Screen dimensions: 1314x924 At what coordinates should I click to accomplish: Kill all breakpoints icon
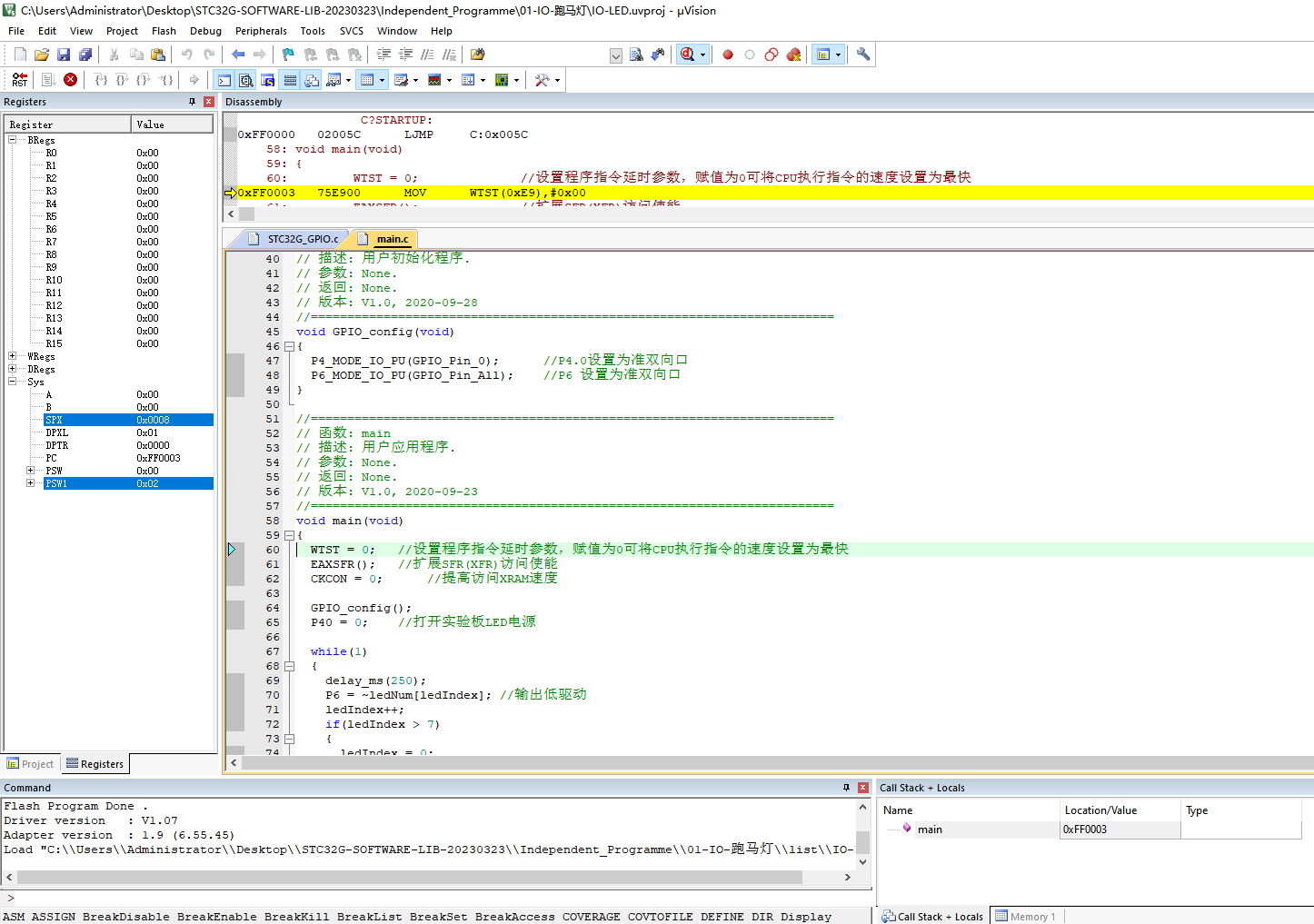(793, 55)
